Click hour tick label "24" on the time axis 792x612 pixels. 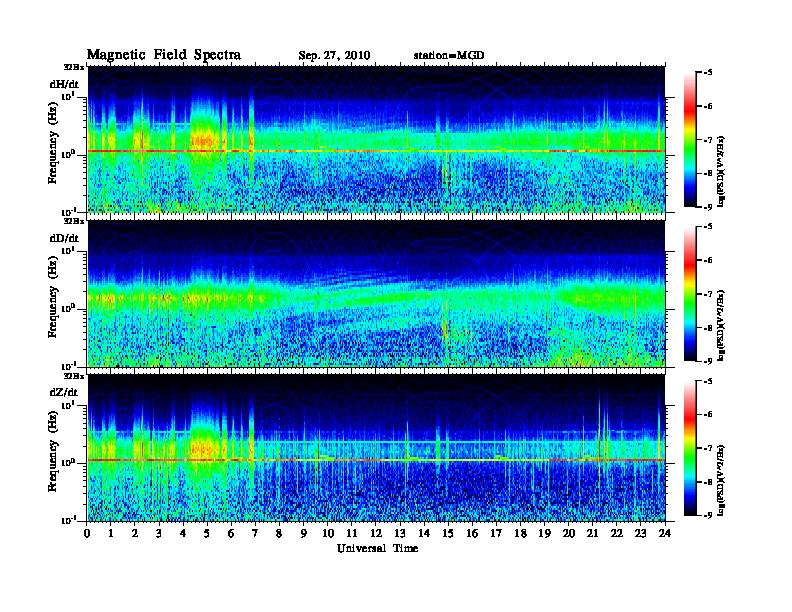(665, 534)
